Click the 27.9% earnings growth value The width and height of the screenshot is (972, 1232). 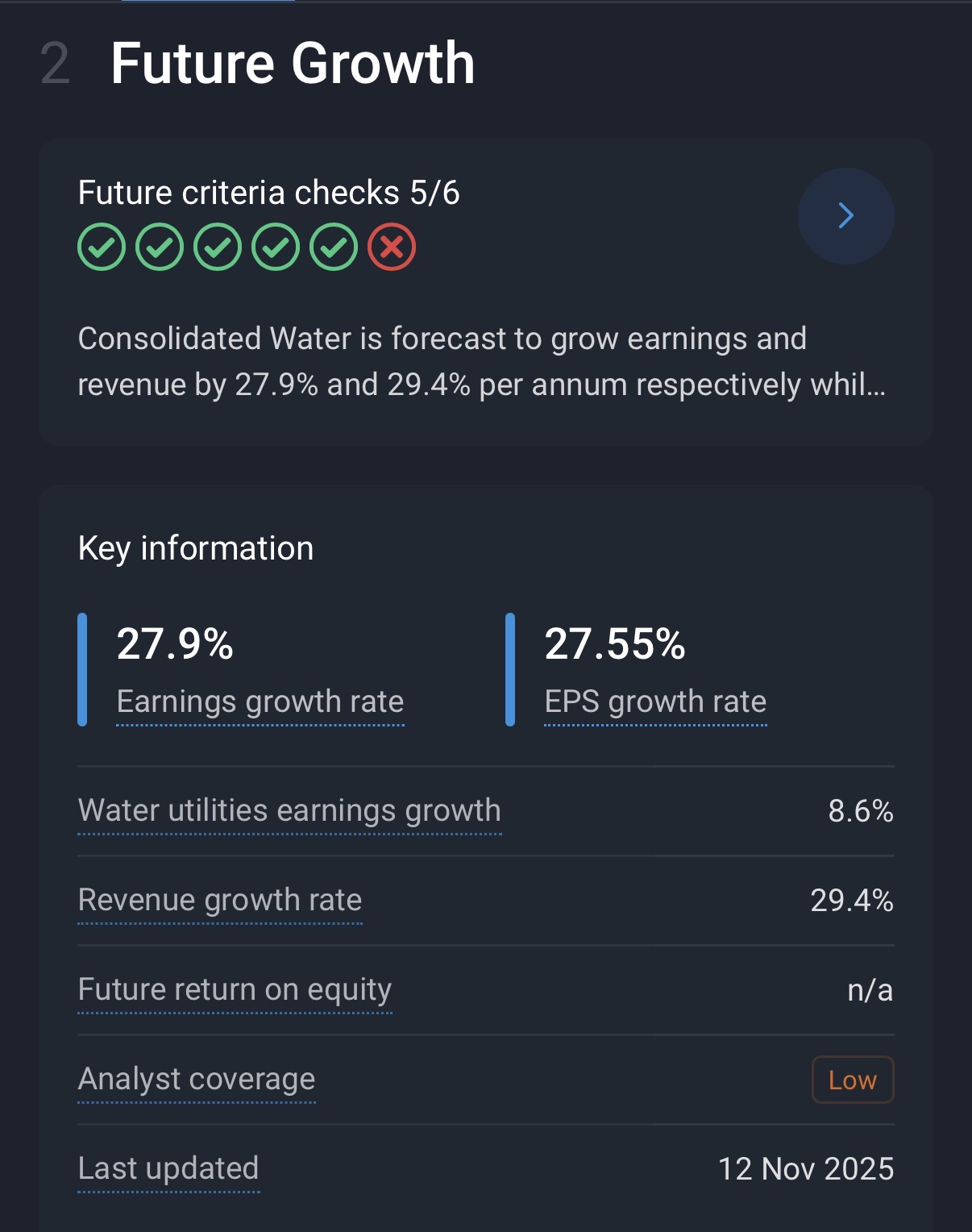coord(175,644)
